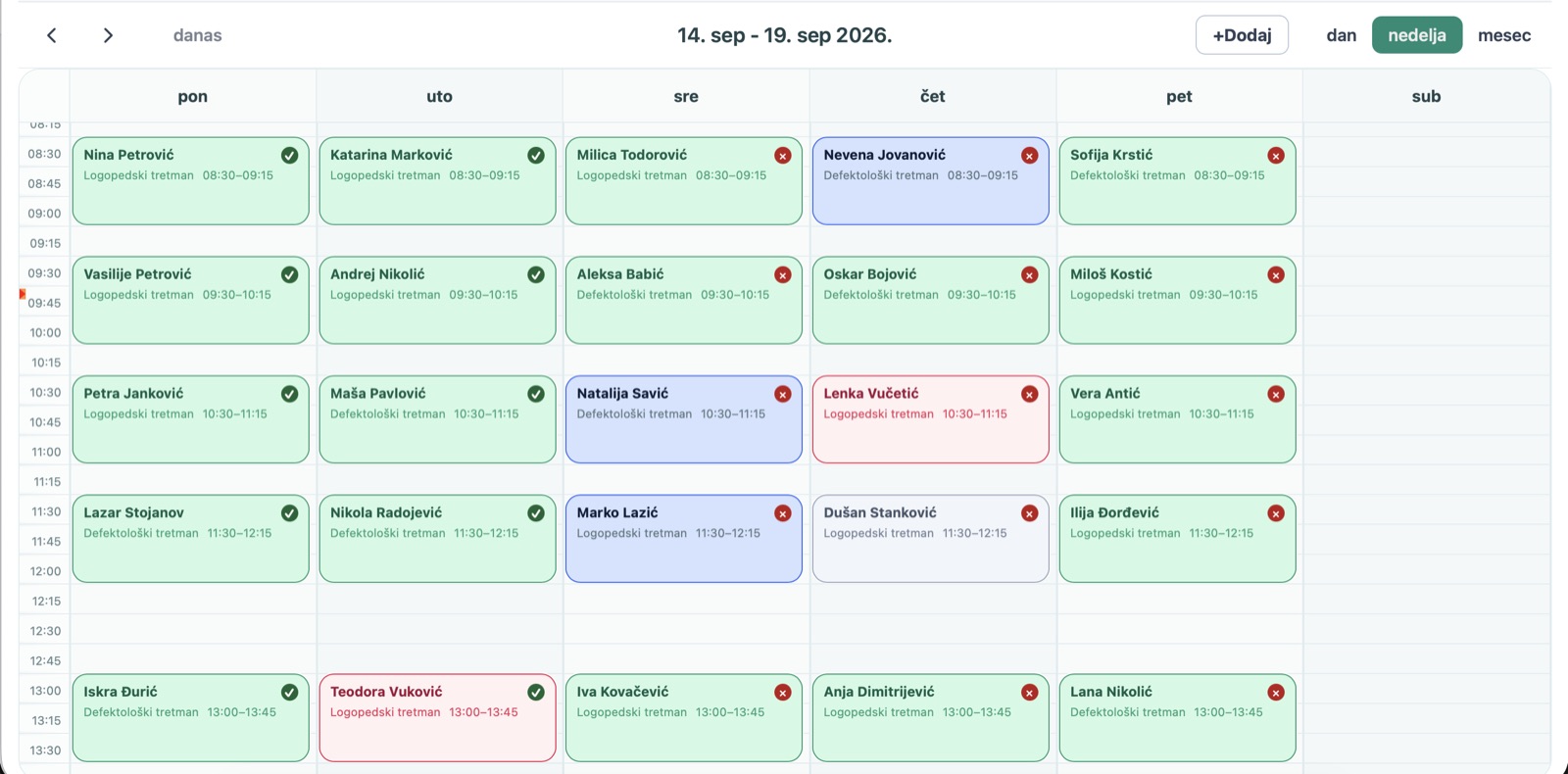This screenshot has height=774, width=1568.
Task: Select the pet column header
Action: pos(1179,96)
